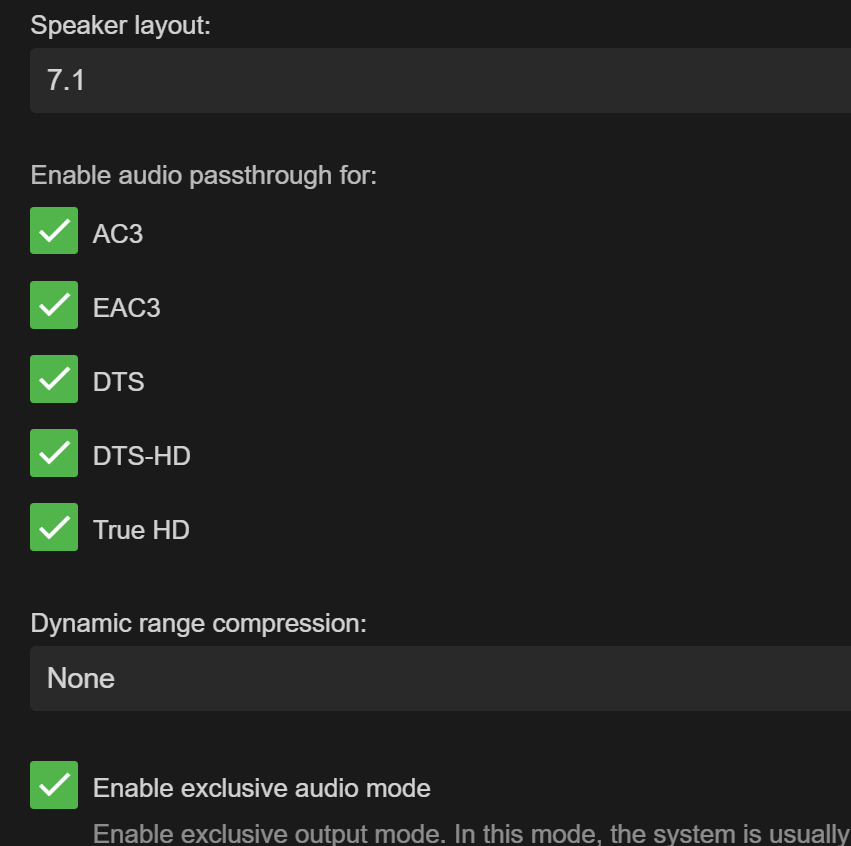Click the True HD label text
Viewport: 851px width, 846px height.
(141, 530)
